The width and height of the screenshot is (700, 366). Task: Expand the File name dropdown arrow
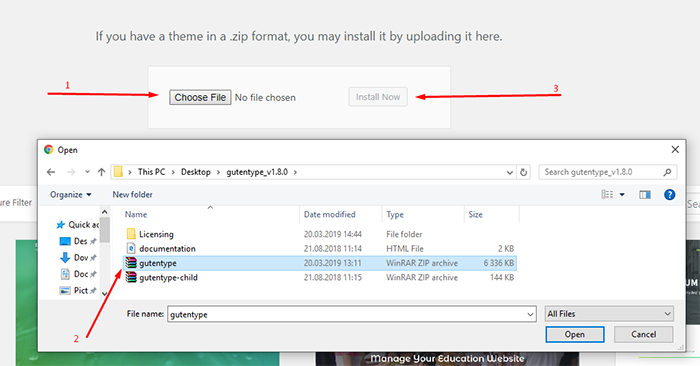(530, 314)
